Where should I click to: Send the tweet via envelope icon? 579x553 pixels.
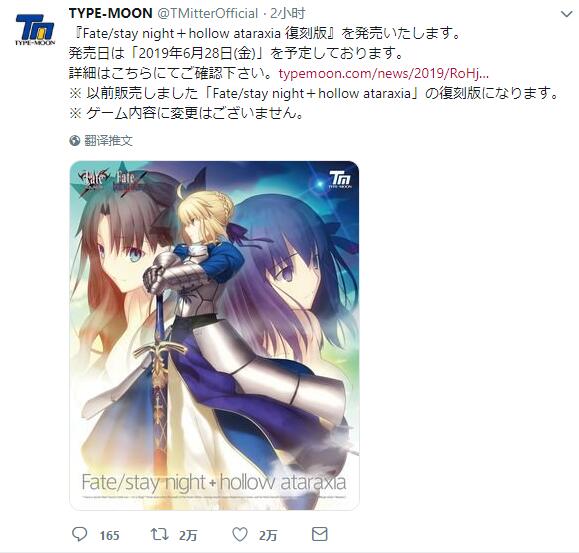coord(319,534)
